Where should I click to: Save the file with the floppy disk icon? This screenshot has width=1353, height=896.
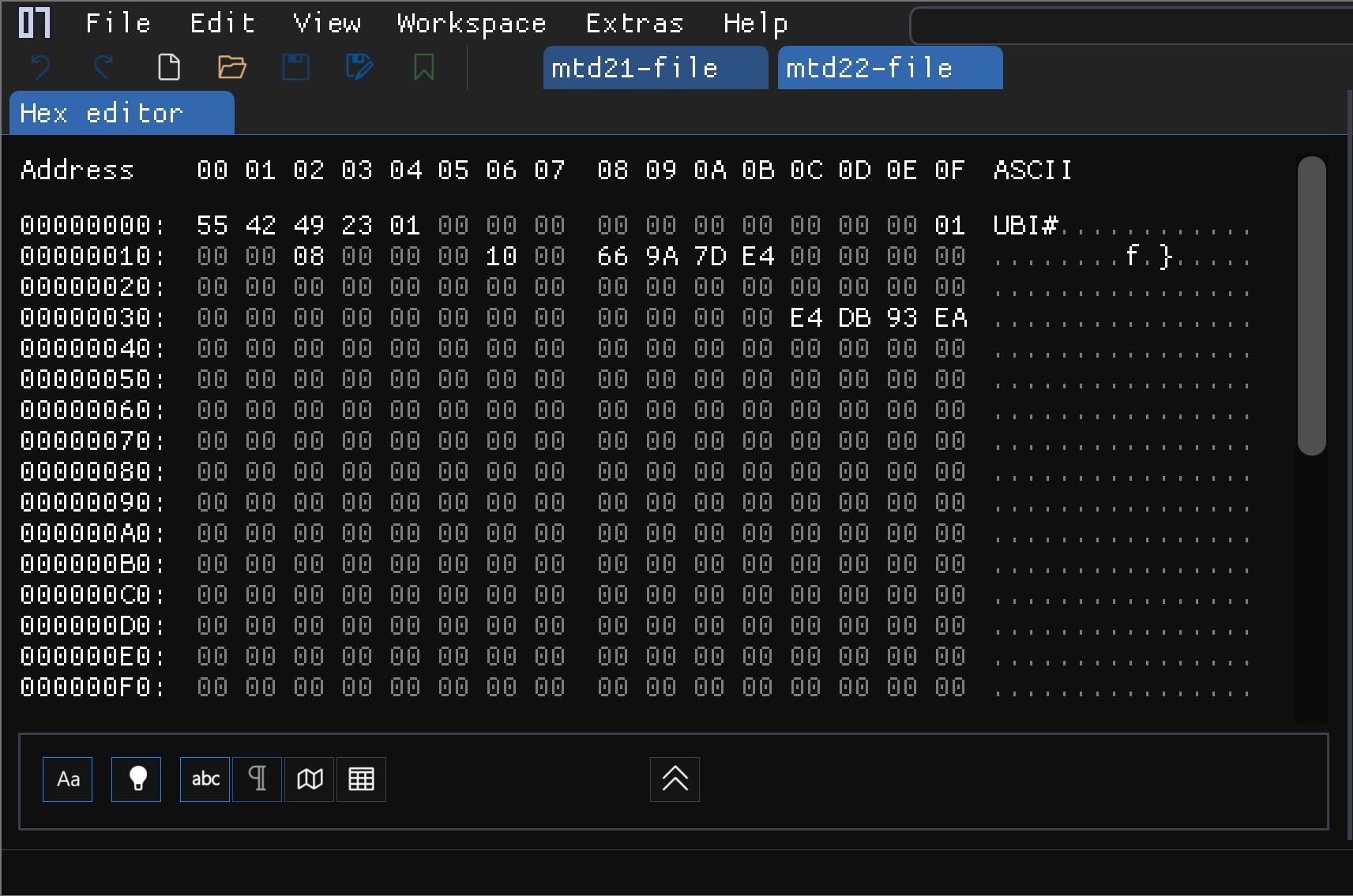296,67
